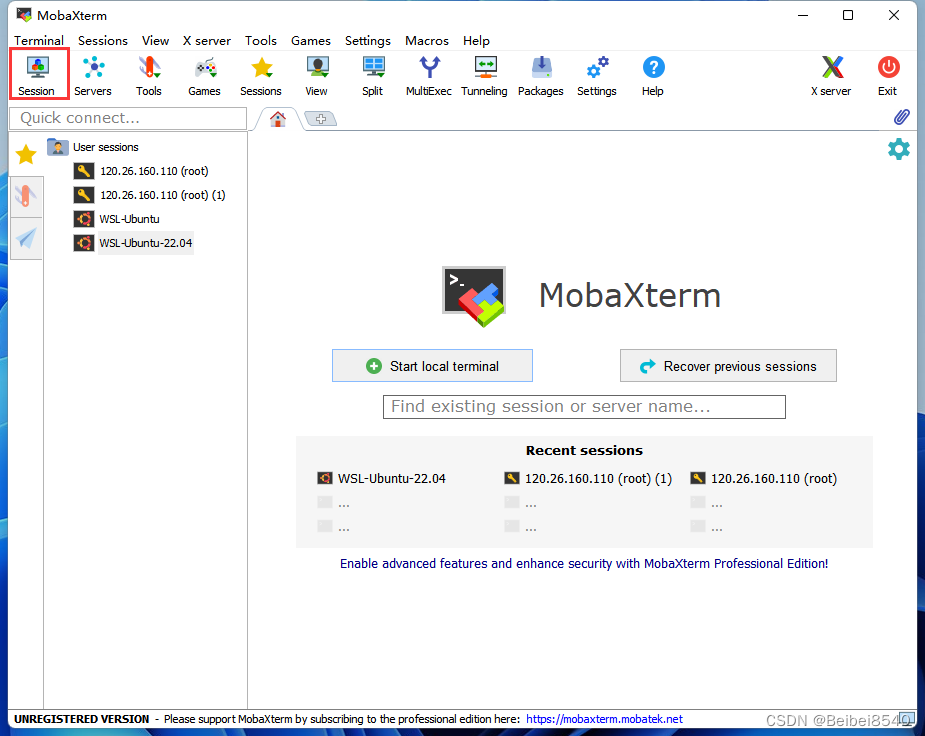
Task: Open the Session creation icon
Action: click(38, 73)
